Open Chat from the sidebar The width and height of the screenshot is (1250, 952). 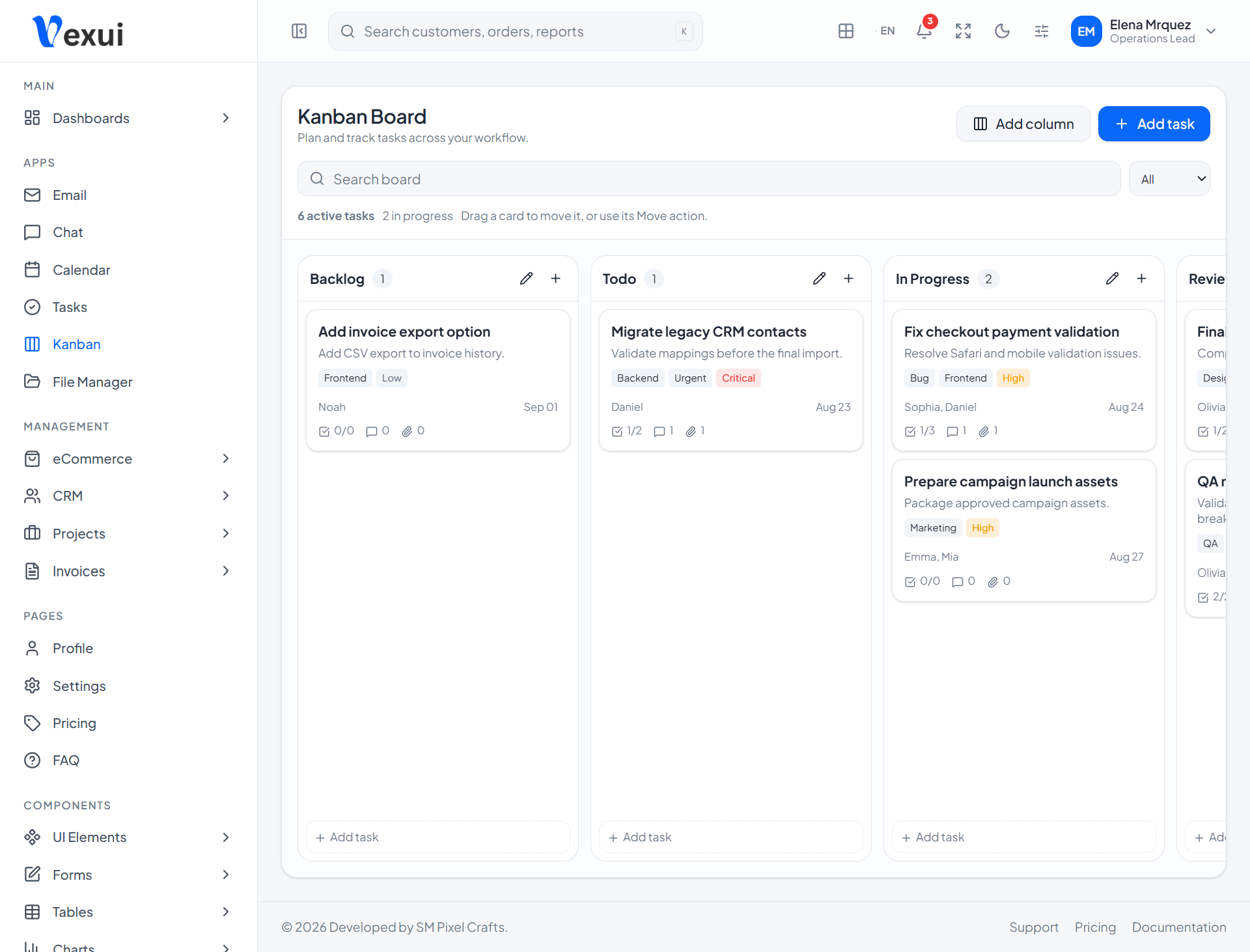coord(128,232)
